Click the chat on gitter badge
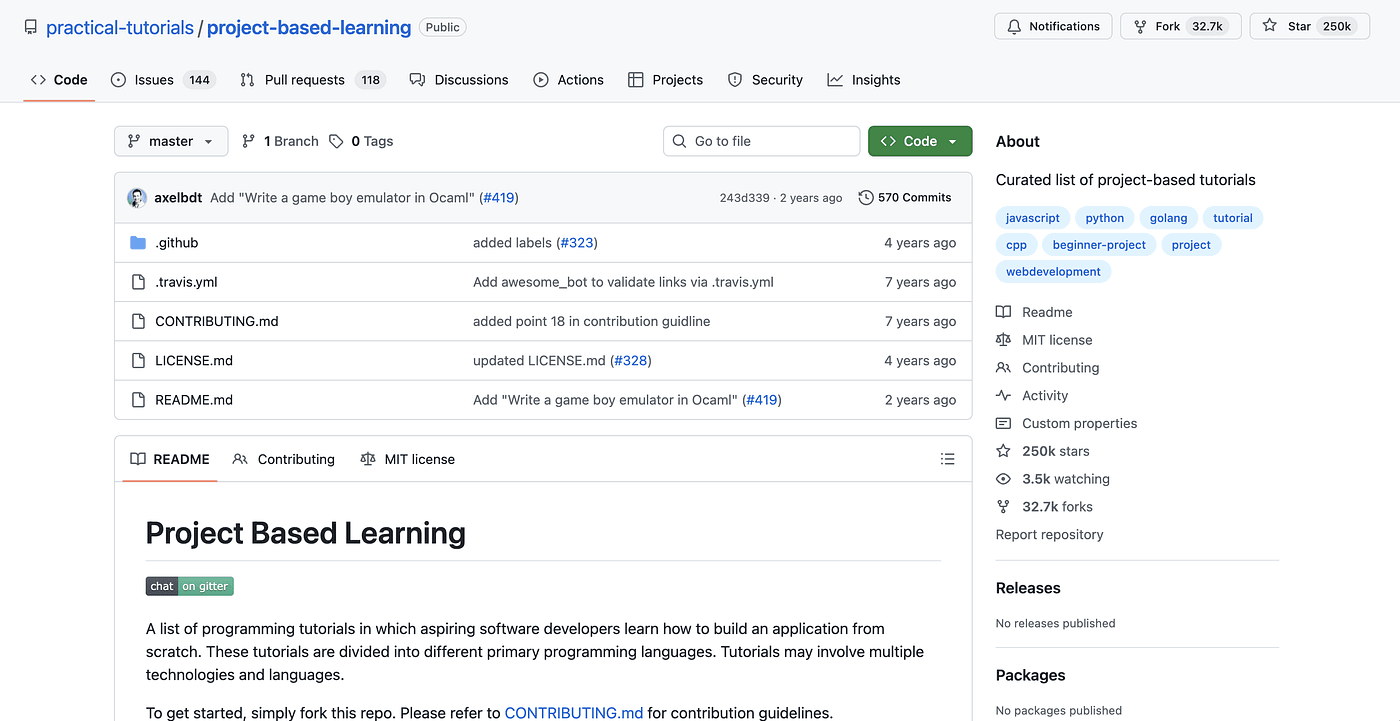 (189, 586)
